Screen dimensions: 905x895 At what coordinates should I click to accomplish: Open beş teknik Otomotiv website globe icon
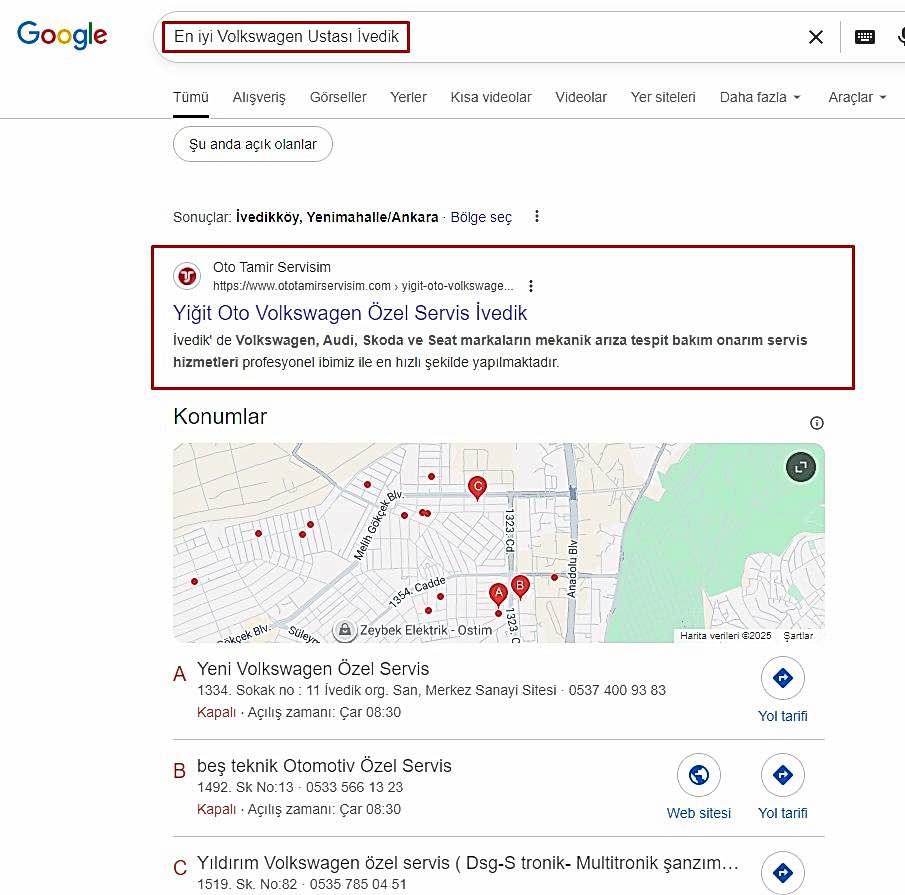[x=698, y=775]
